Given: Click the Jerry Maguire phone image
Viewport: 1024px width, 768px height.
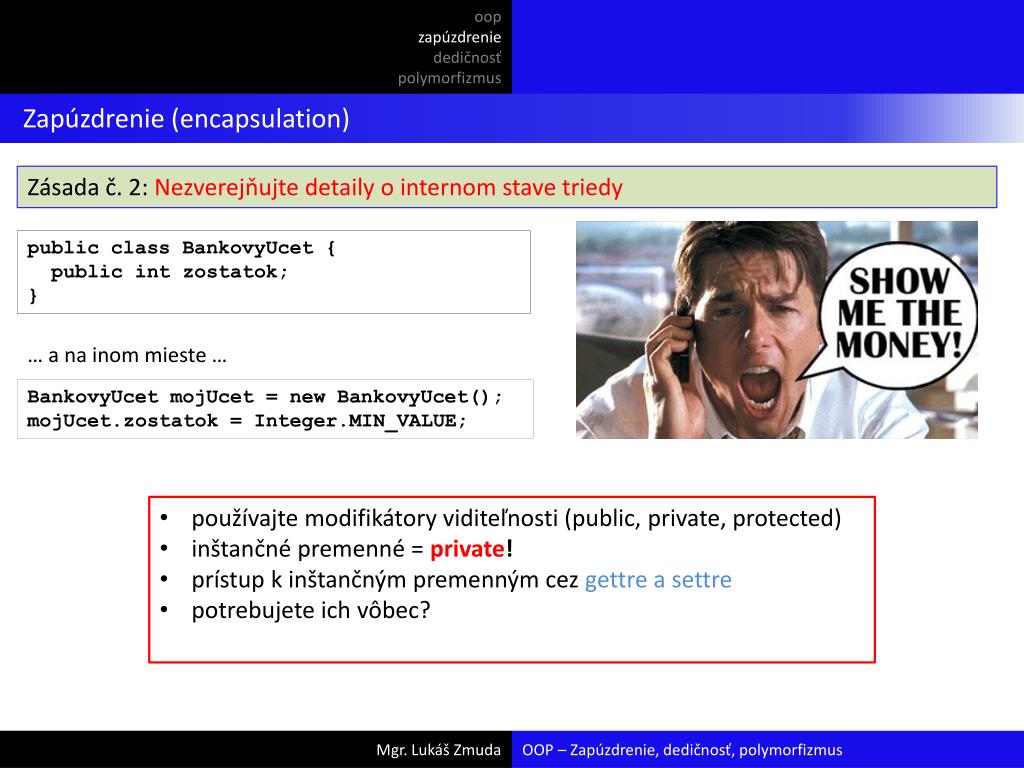Looking at the screenshot, I should point(776,330).
